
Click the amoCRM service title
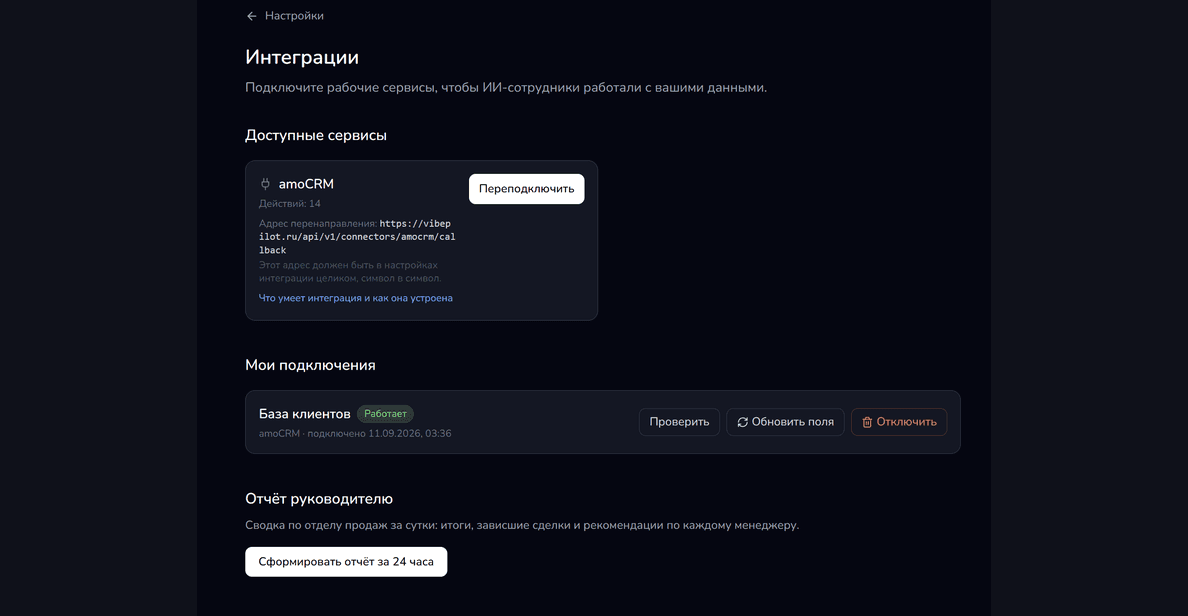(306, 184)
